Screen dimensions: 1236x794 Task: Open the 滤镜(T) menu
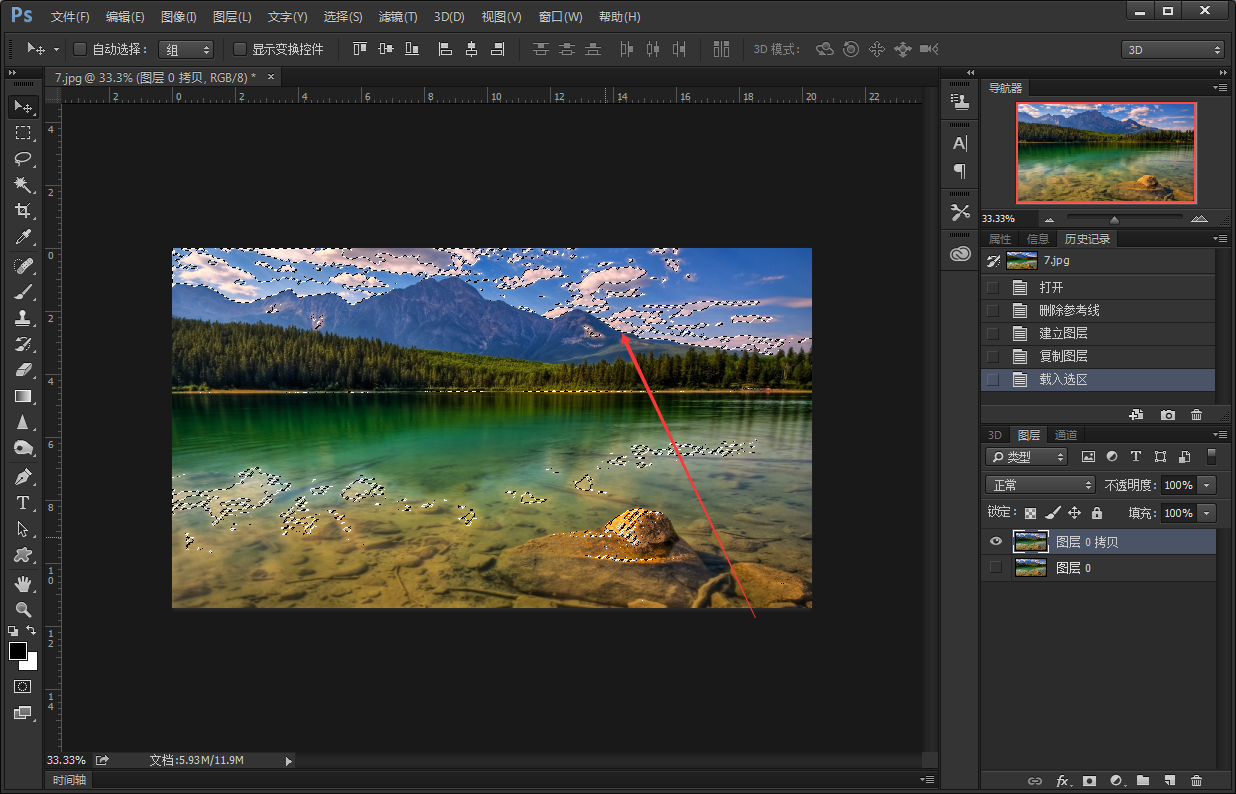click(398, 17)
